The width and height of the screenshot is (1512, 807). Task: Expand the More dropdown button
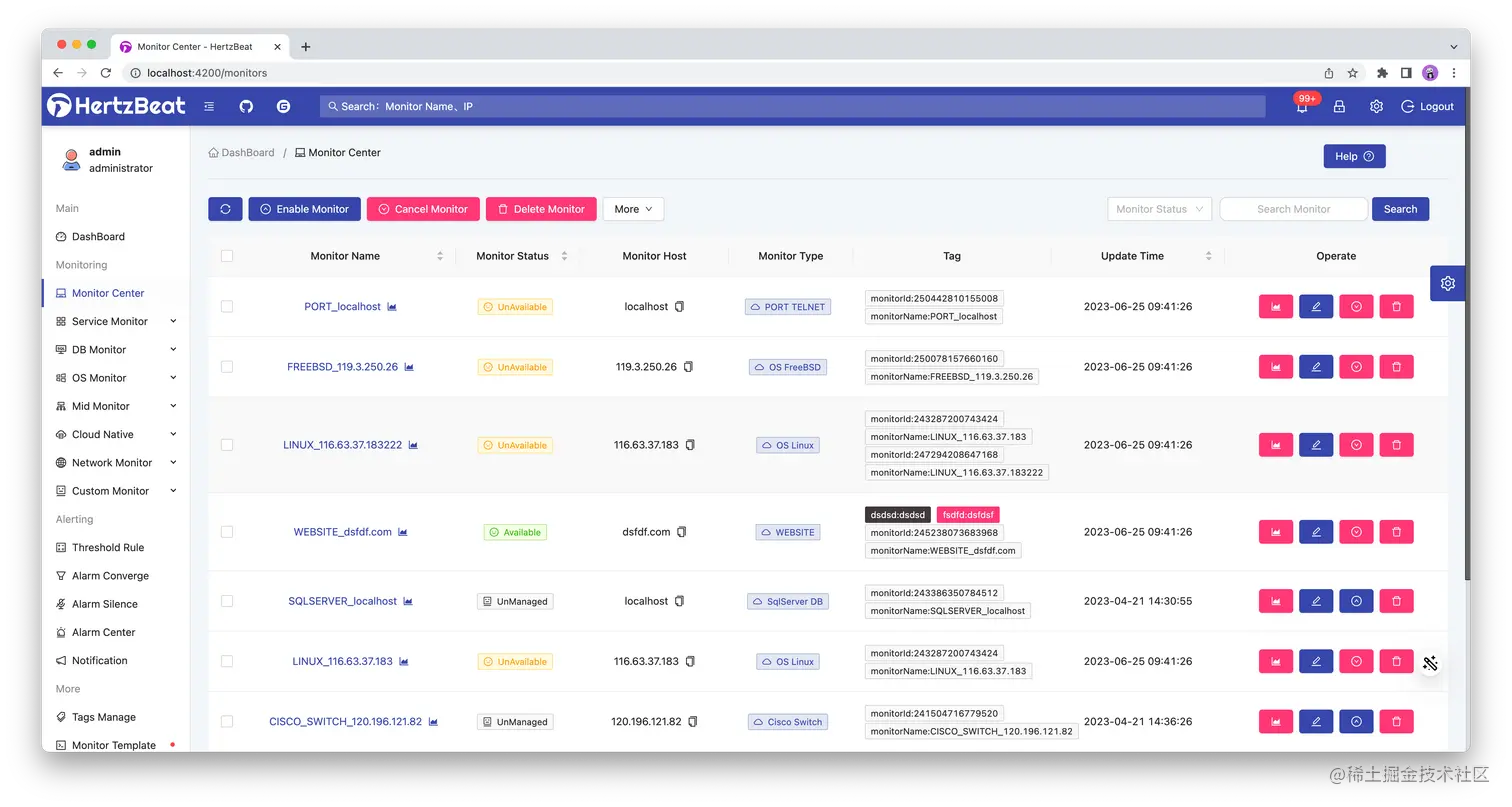click(633, 209)
